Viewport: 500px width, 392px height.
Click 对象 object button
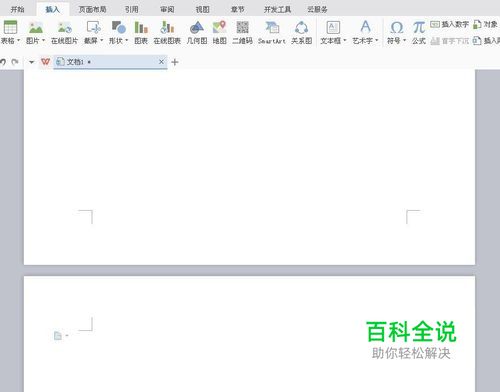coord(486,24)
